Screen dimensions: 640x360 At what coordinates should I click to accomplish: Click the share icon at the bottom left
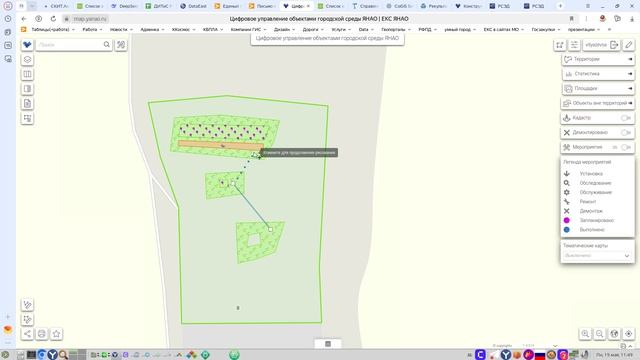[27, 334]
